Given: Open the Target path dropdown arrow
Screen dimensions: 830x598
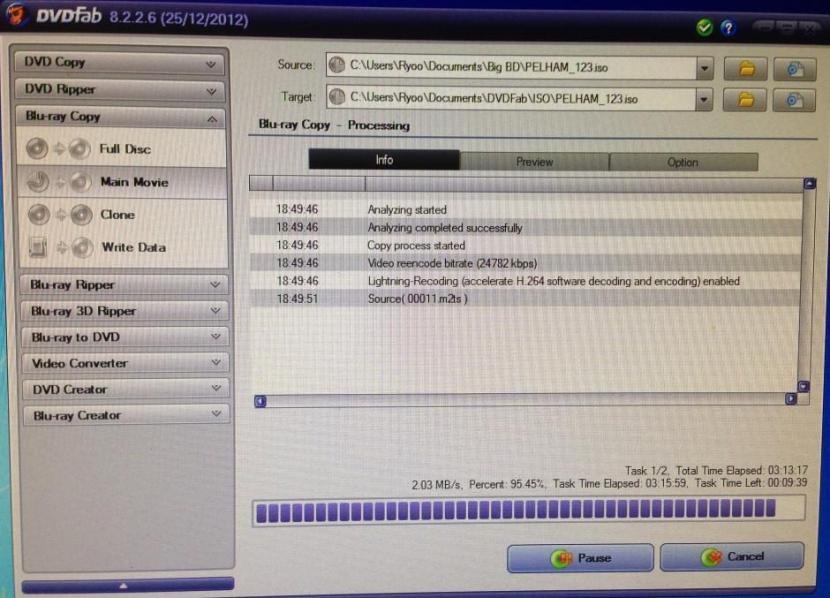Looking at the screenshot, I should pos(703,99).
